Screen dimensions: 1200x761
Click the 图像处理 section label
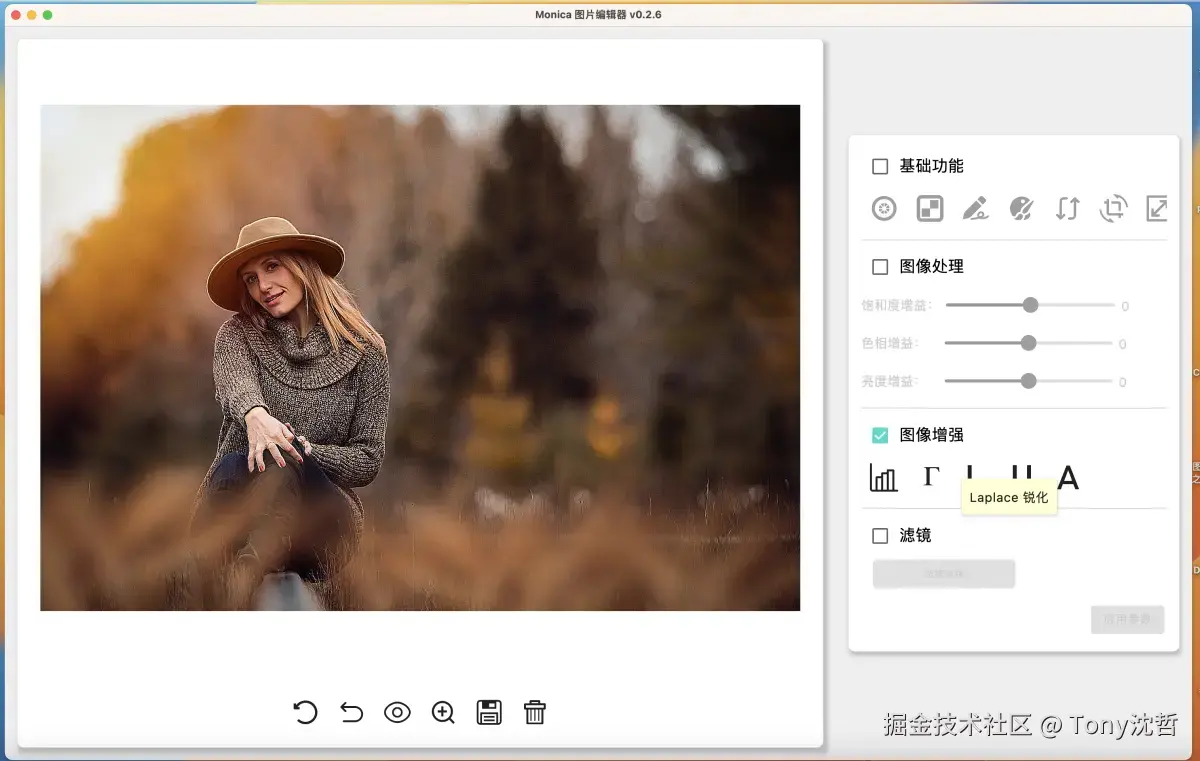(932, 267)
